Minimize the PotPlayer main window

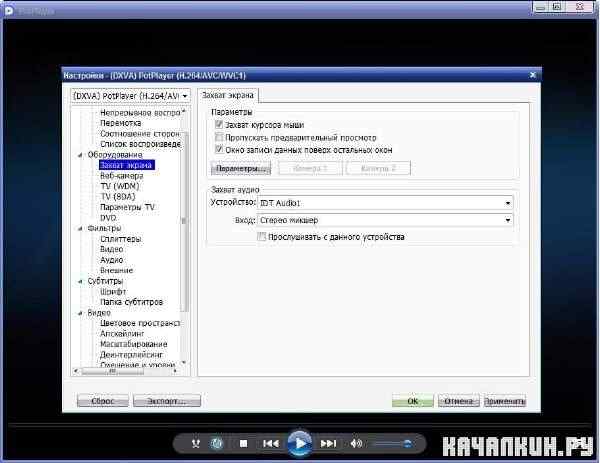click(x=541, y=7)
